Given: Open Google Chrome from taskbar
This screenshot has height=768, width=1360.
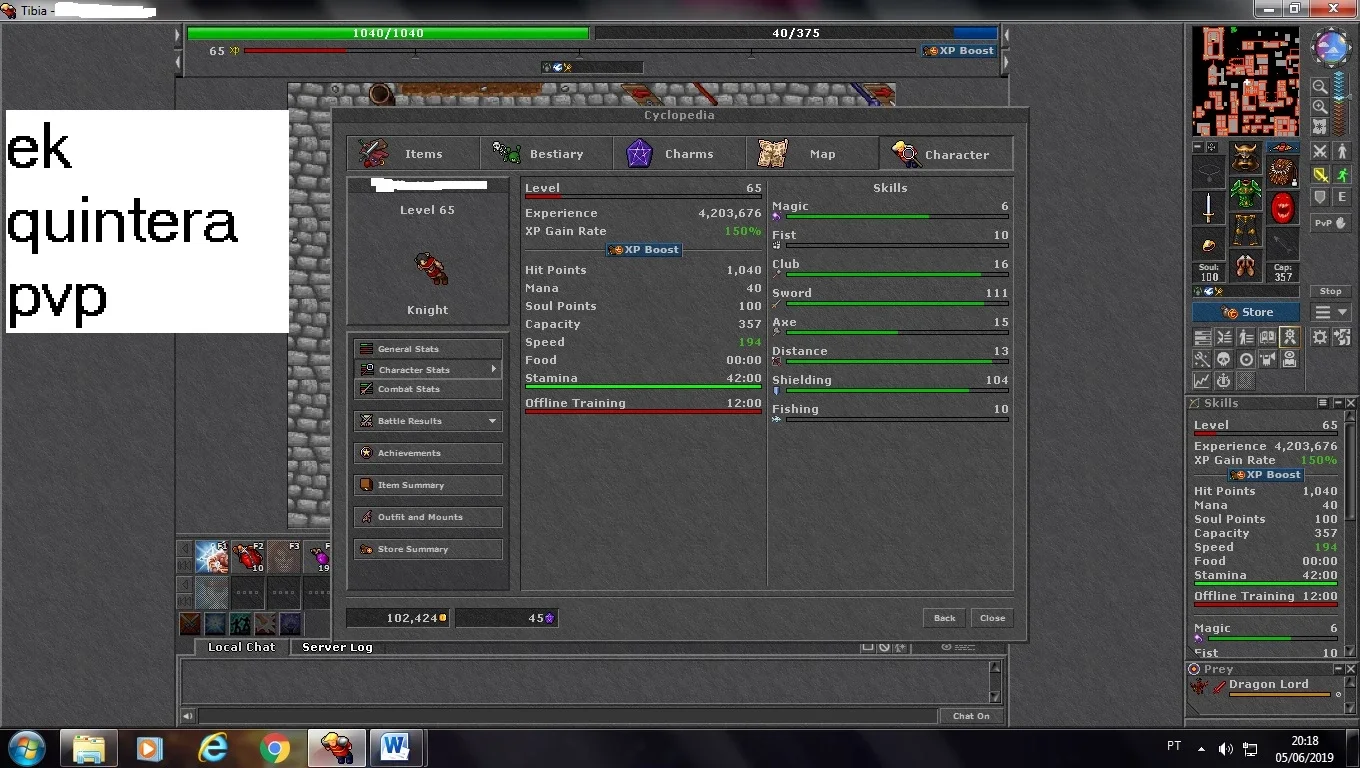Looking at the screenshot, I should click(x=274, y=748).
